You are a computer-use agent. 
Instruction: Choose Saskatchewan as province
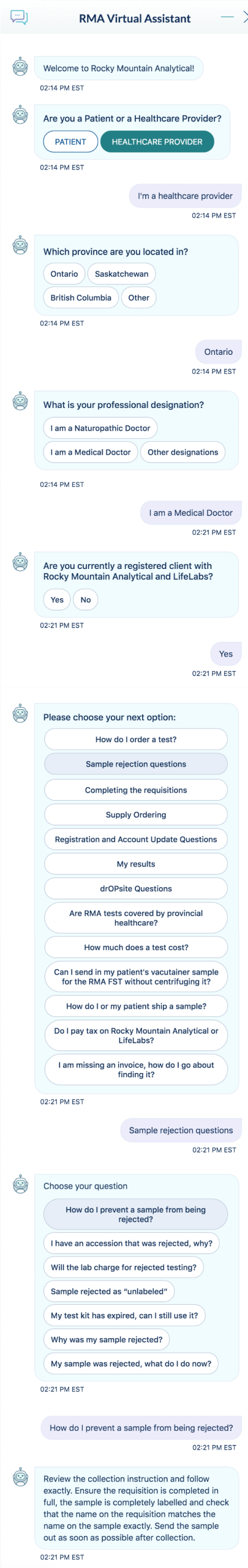pos(121,274)
